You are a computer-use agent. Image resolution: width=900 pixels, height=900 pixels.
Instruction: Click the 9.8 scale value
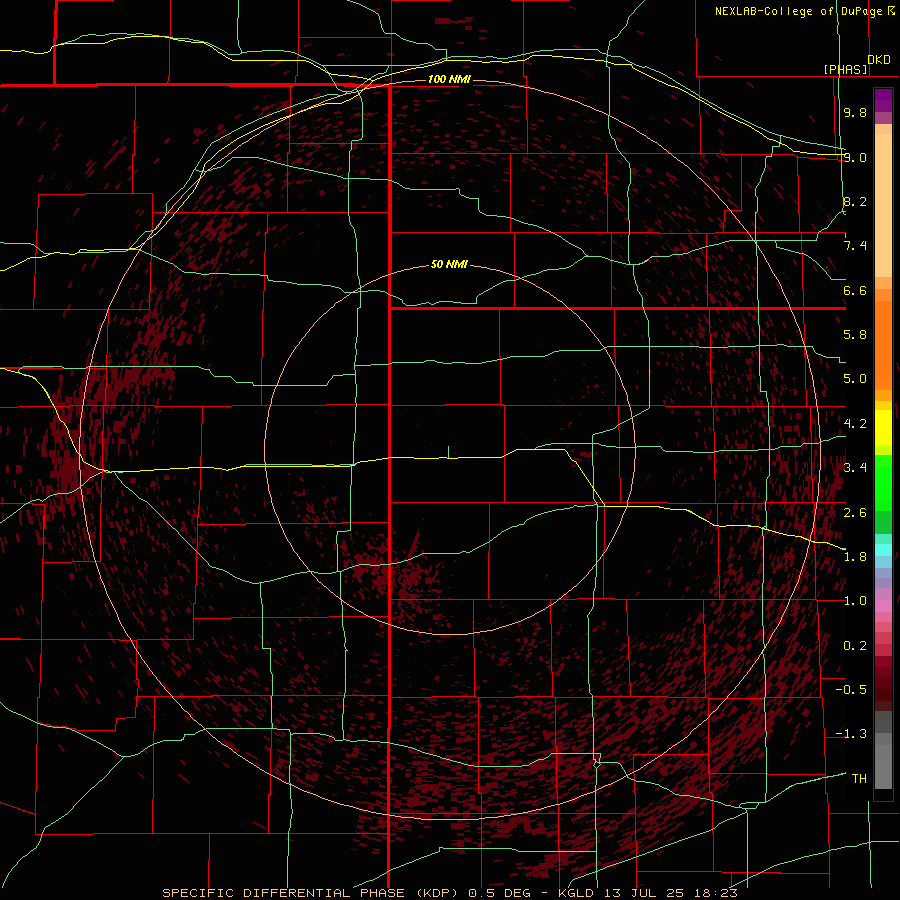click(x=855, y=112)
